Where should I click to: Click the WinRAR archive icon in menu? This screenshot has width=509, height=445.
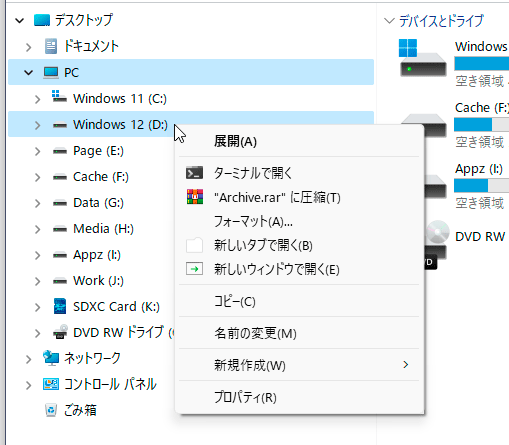point(195,197)
